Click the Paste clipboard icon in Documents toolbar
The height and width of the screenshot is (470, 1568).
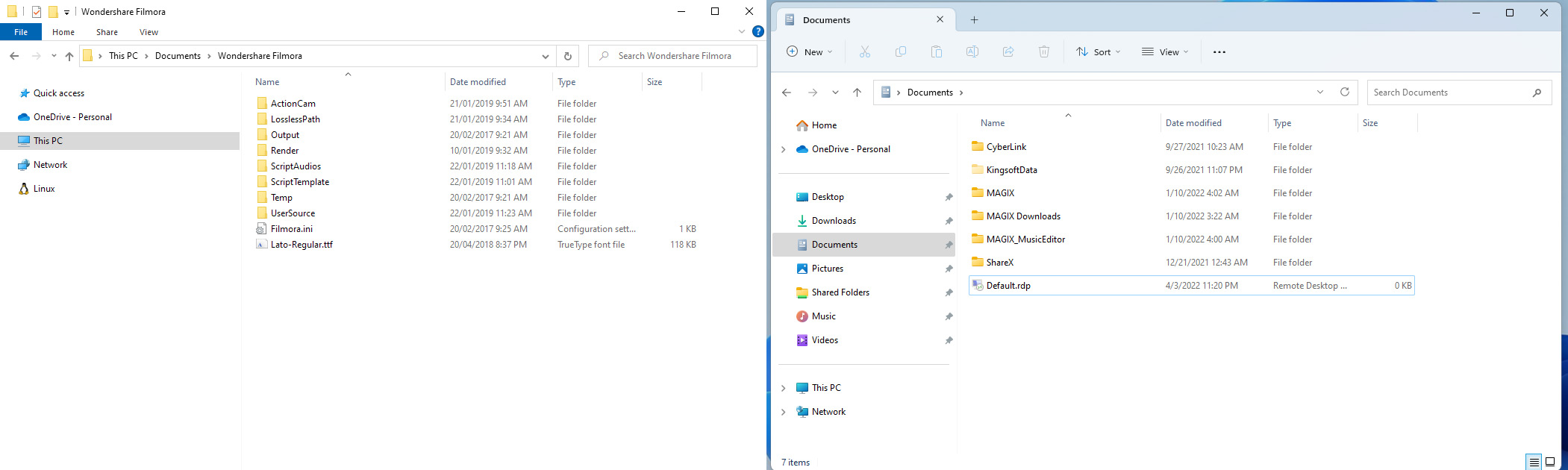937,51
